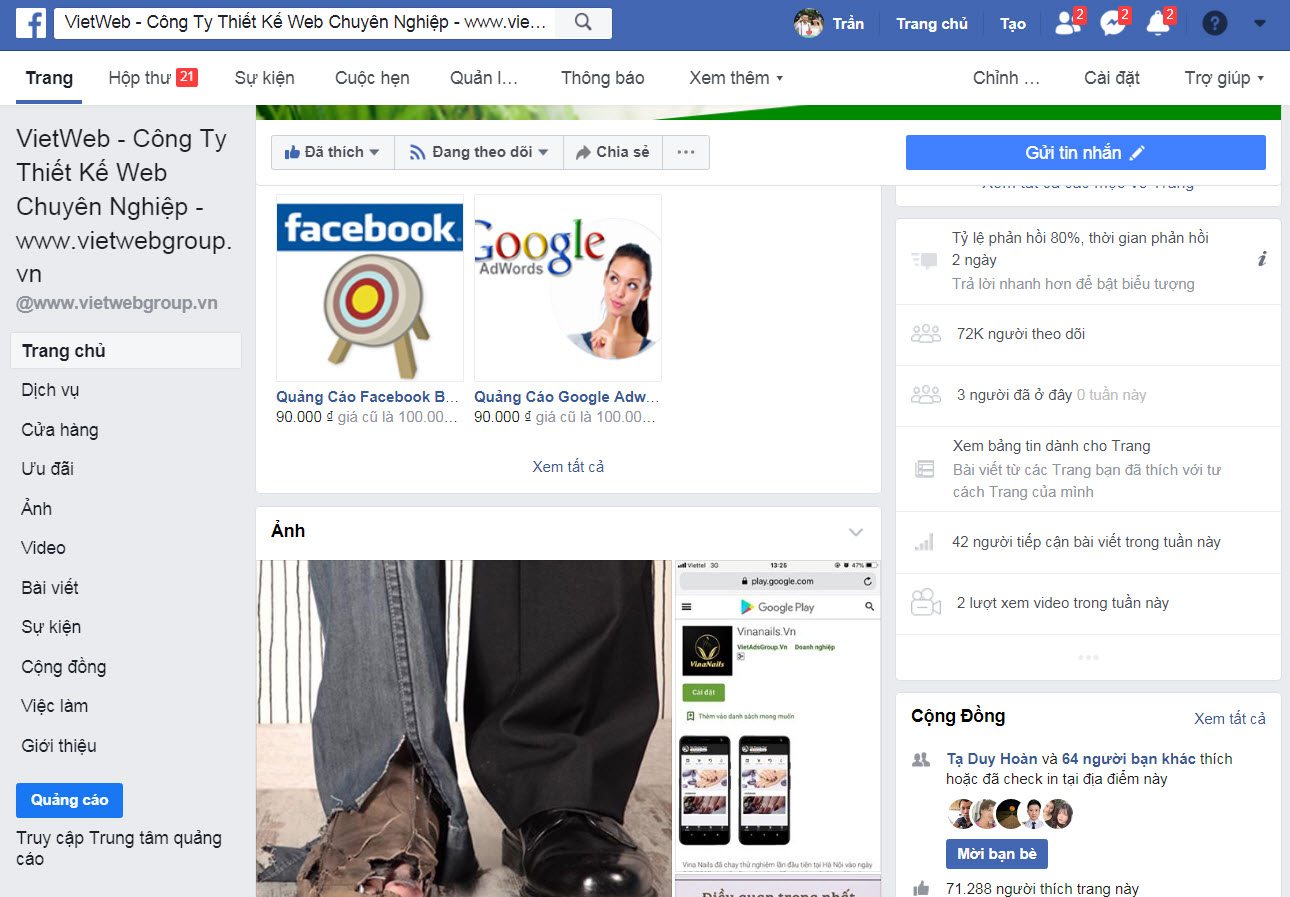Switch to the Hộp thư tab
This screenshot has width=1290, height=897.
click(x=152, y=78)
